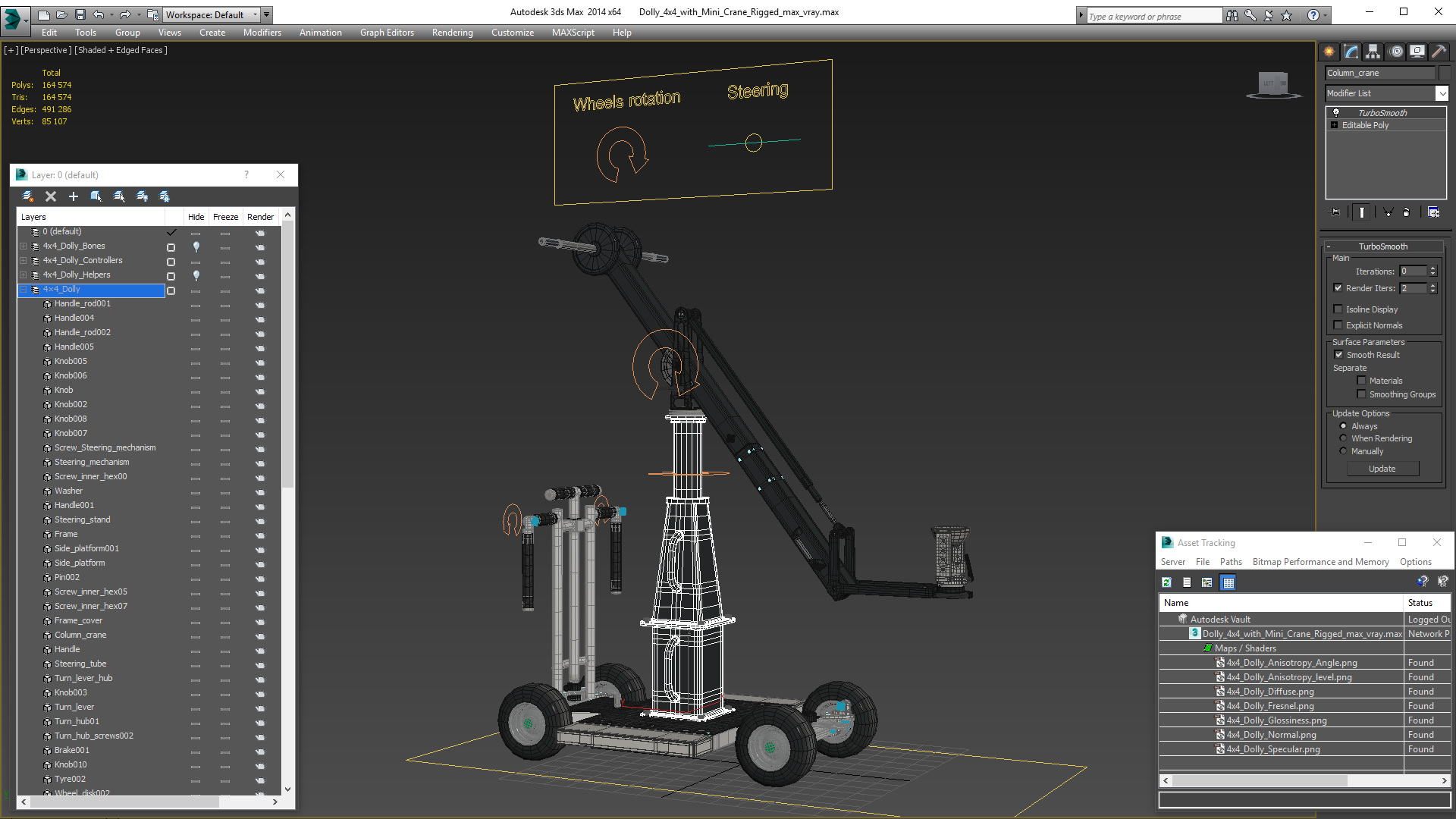Enable Separate by Materials checkbox
The height and width of the screenshot is (819, 1456).
pyautogui.click(x=1361, y=381)
